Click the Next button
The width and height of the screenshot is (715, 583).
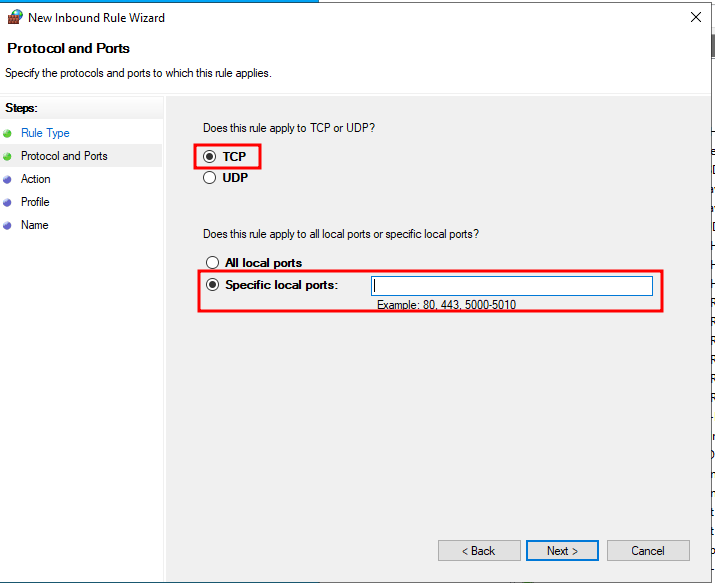[x=562, y=551]
